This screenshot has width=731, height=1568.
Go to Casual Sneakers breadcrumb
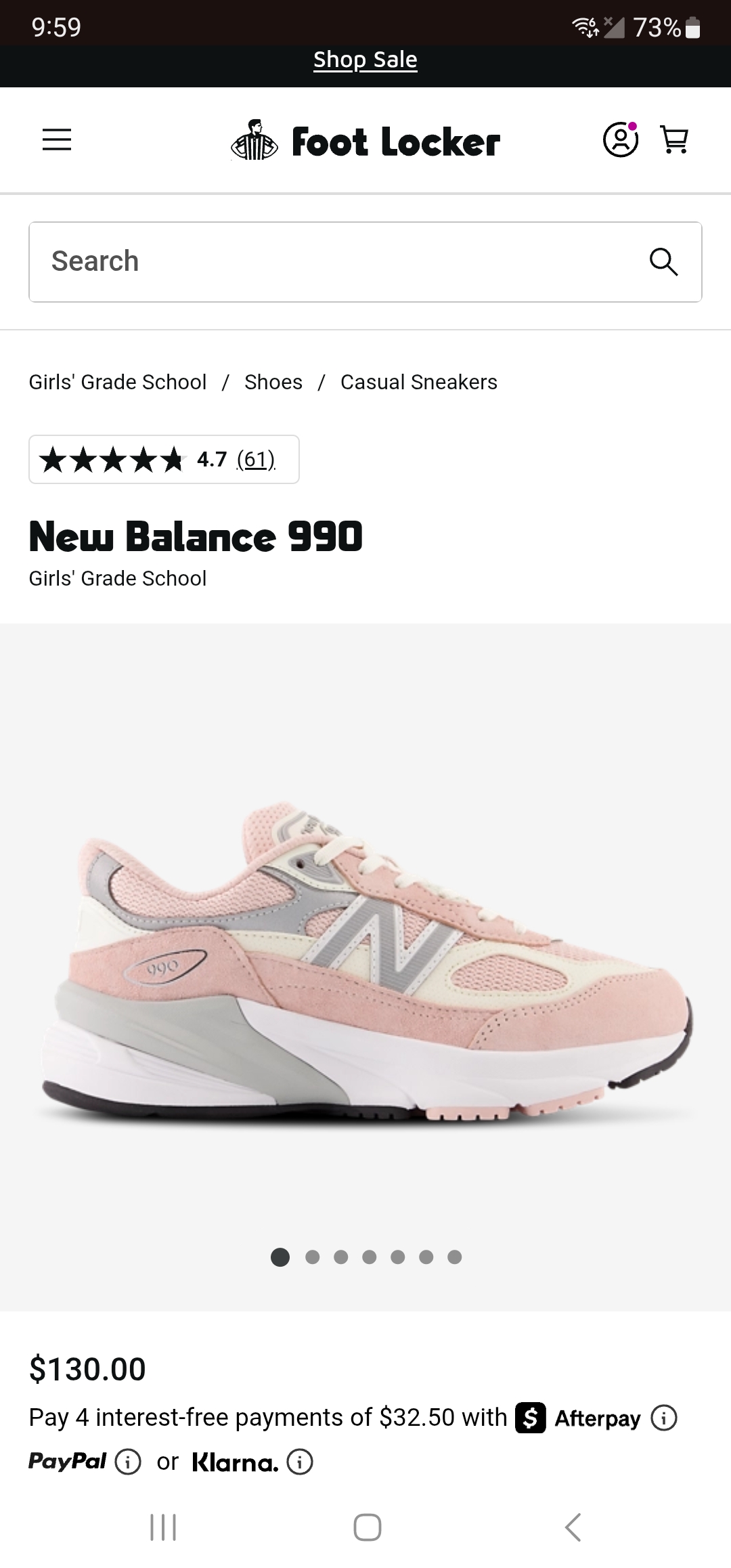pos(419,382)
